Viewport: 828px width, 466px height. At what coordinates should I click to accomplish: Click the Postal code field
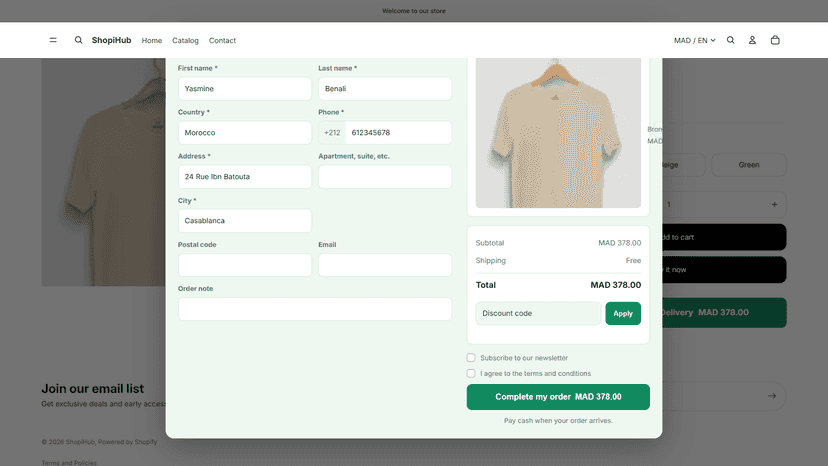[x=244, y=265]
